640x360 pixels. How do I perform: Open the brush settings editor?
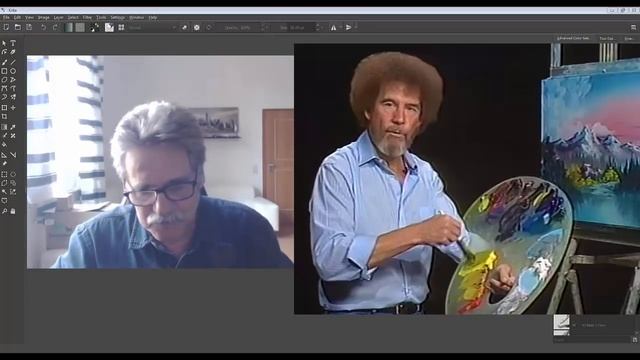[109, 27]
